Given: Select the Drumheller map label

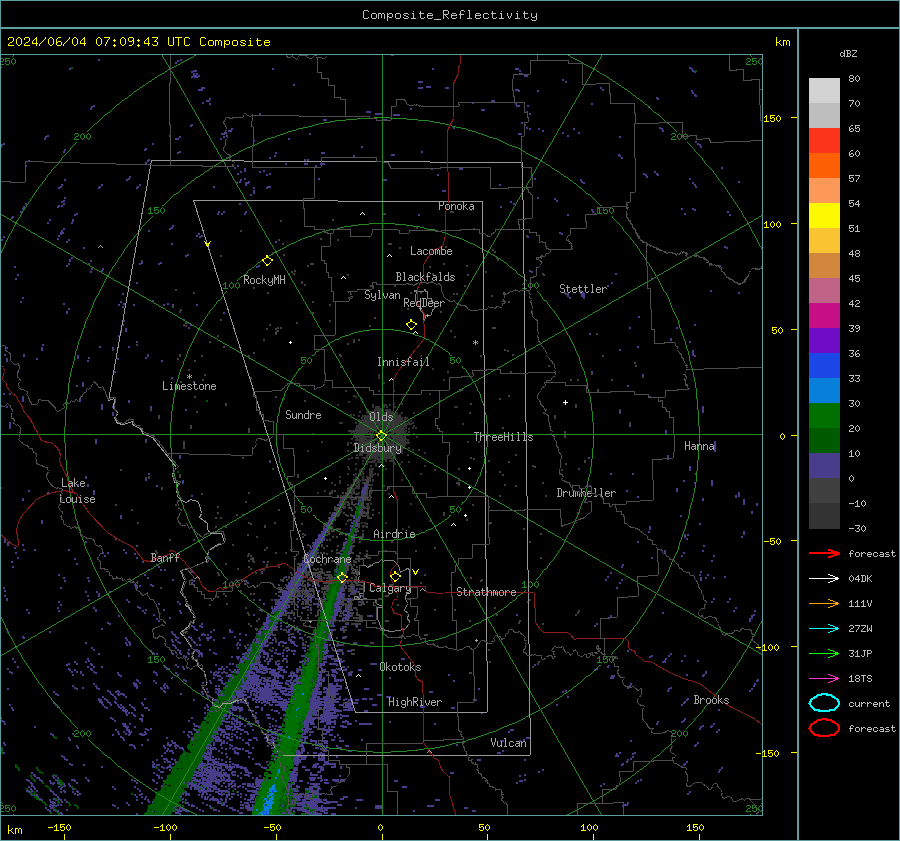Looking at the screenshot, I should 586,493.
